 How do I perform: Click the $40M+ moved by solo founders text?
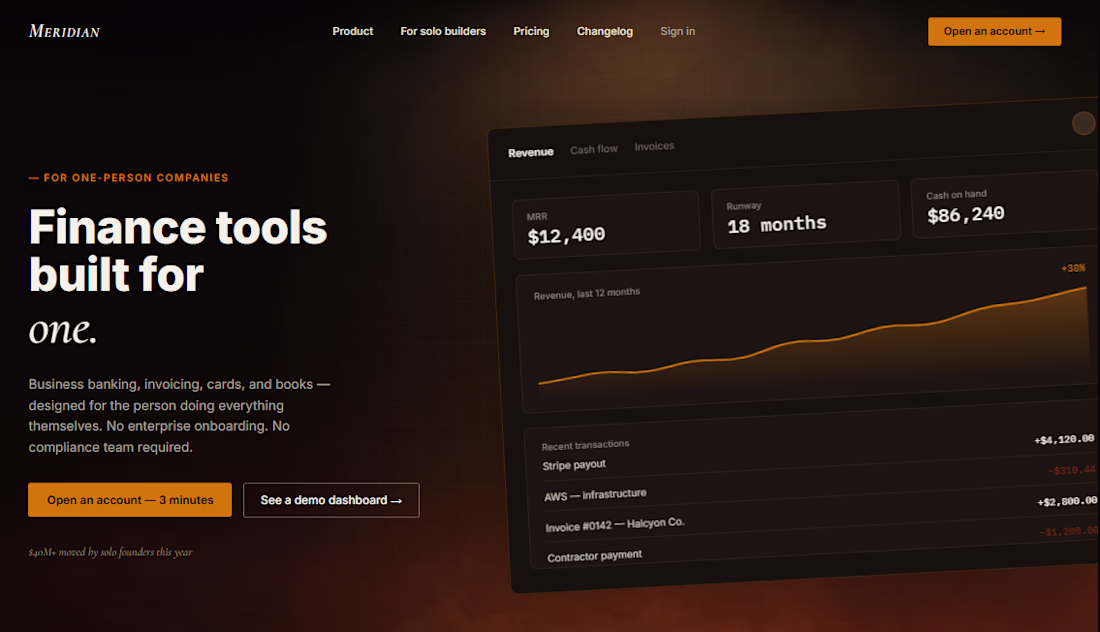(110, 552)
